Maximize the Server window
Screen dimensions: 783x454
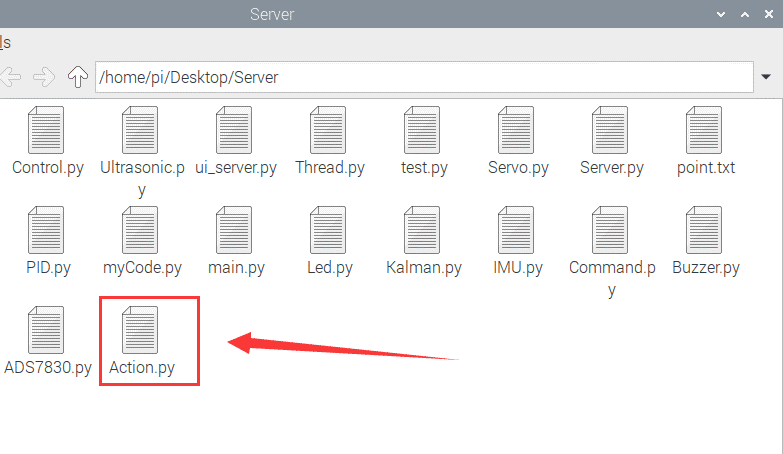coord(745,14)
